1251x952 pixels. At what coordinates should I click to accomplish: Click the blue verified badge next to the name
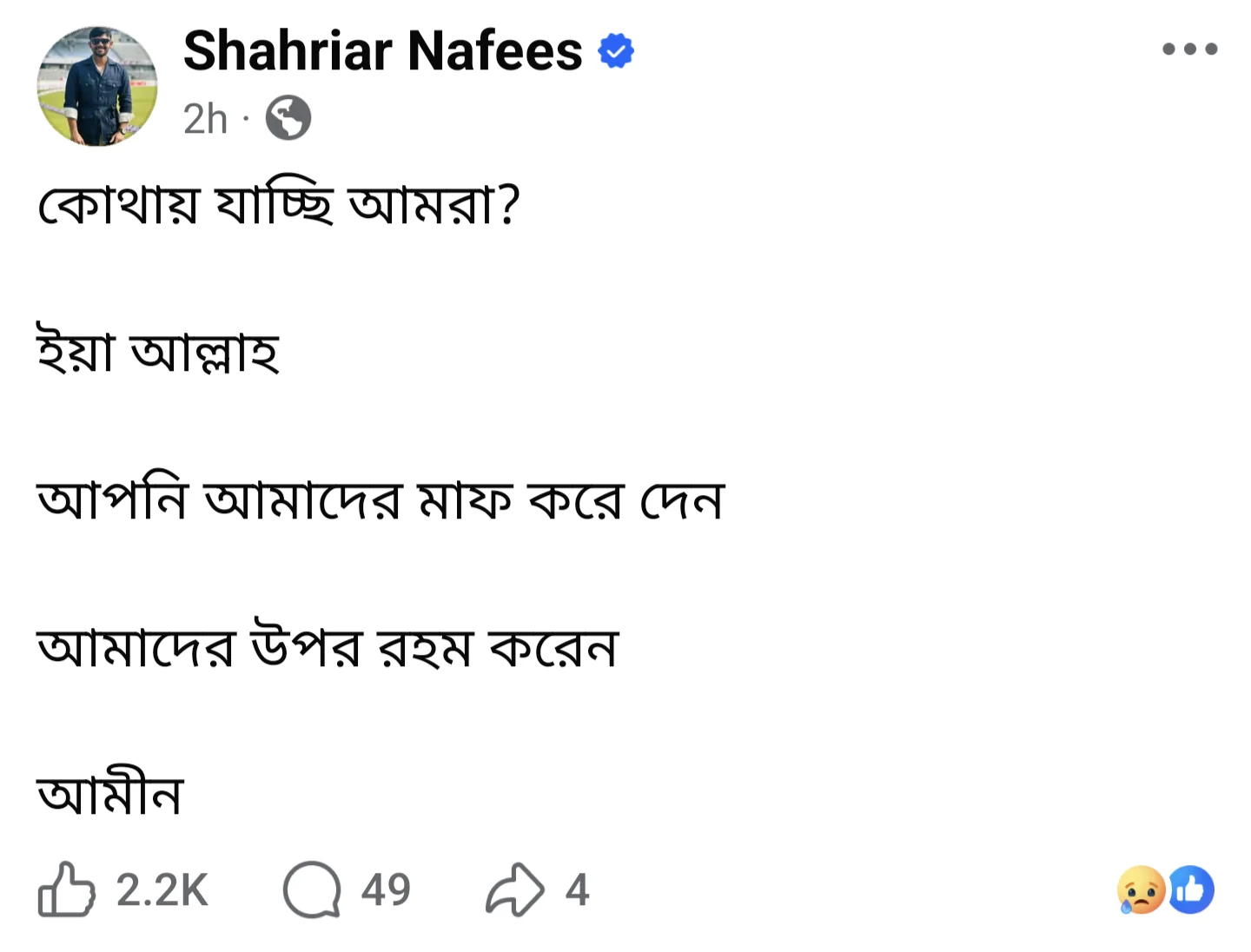(x=615, y=50)
